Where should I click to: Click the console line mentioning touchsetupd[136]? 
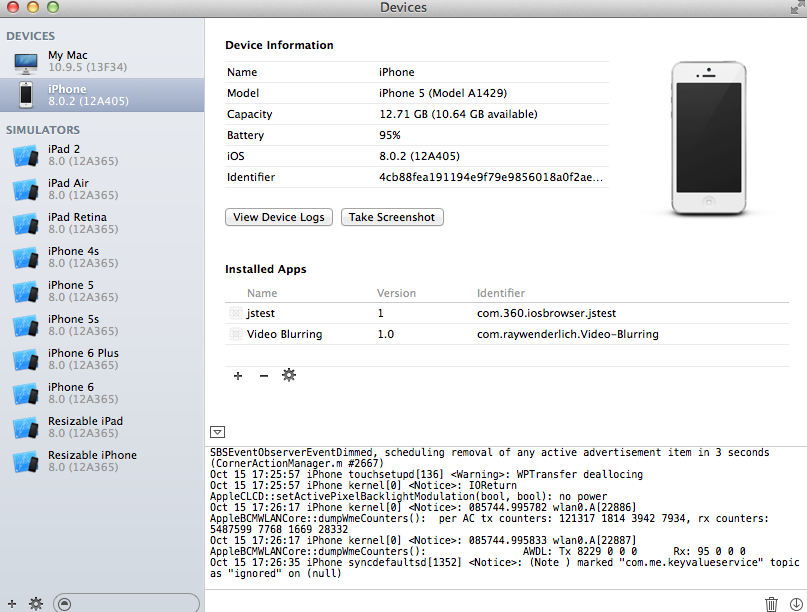pos(426,474)
